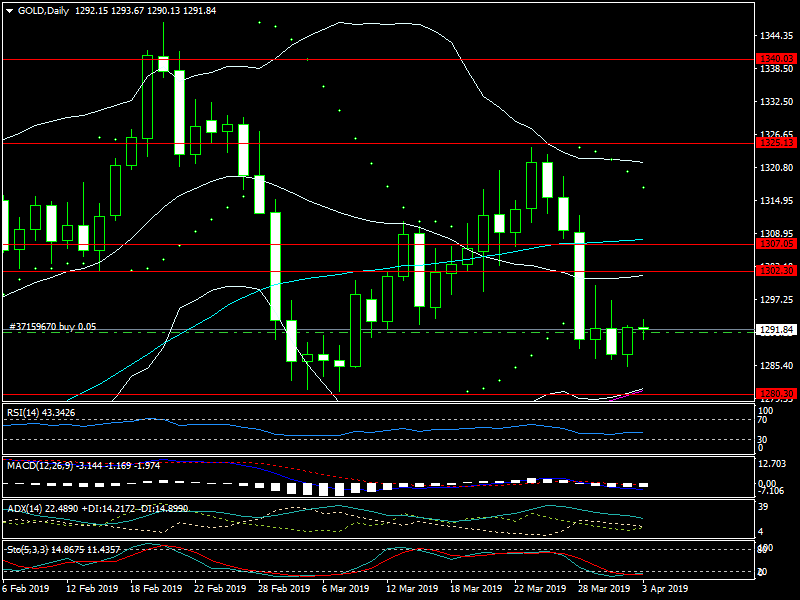Click the -7.106 MACD scale value
Viewport: 800px width, 600px height.
coord(772,491)
